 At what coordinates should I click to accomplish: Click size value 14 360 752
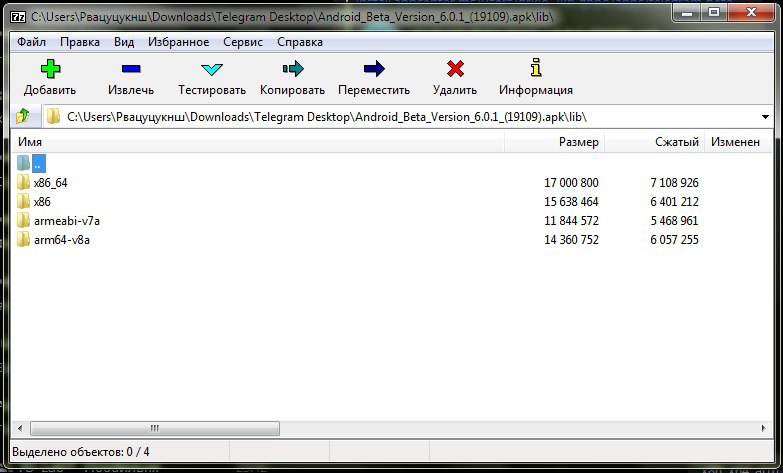[x=571, y=239]
